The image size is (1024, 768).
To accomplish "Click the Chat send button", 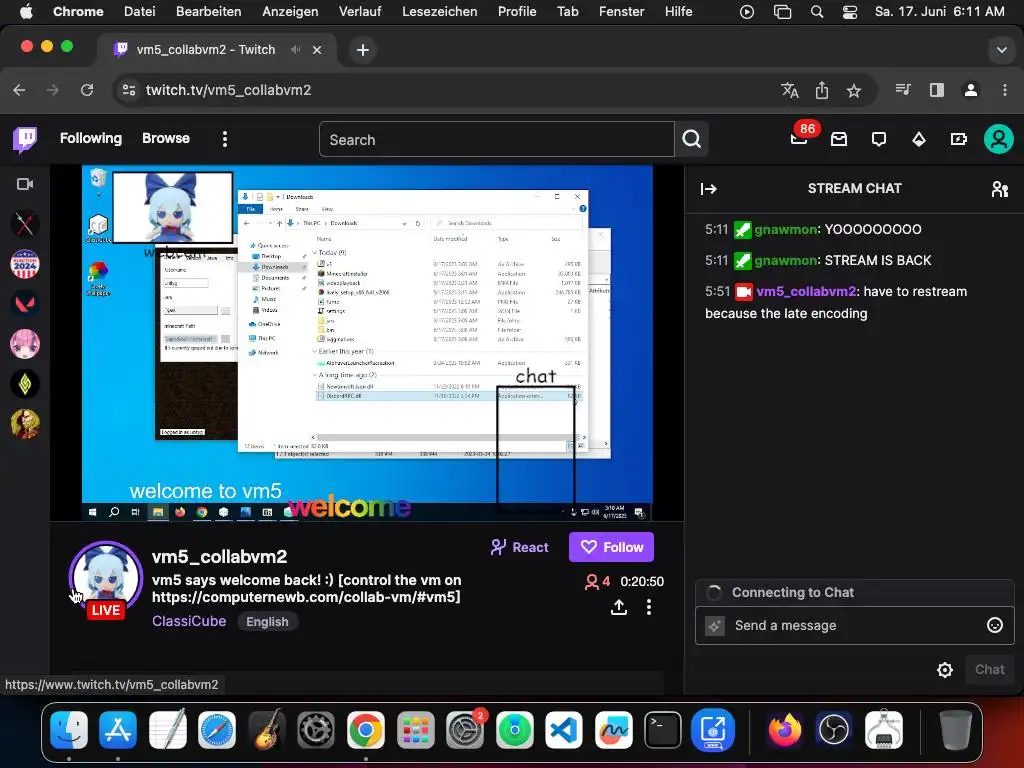I will [x=989, y=670].
